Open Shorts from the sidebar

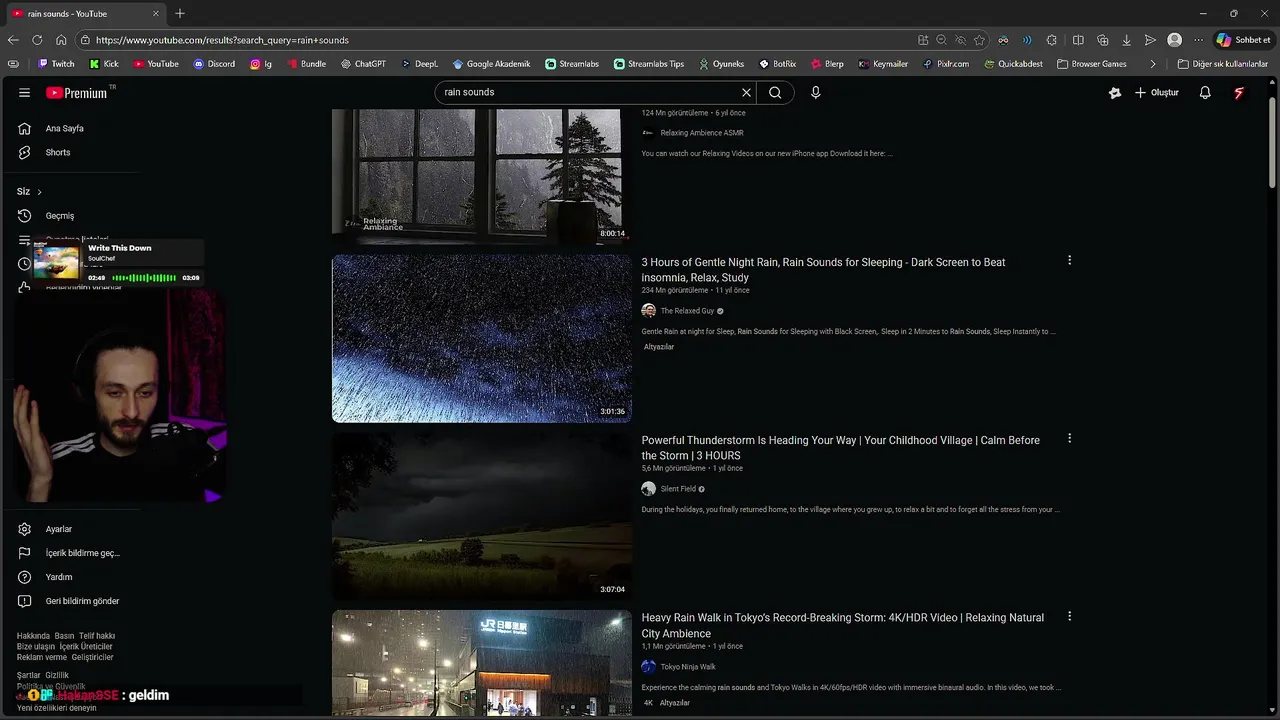pos(58,152)
